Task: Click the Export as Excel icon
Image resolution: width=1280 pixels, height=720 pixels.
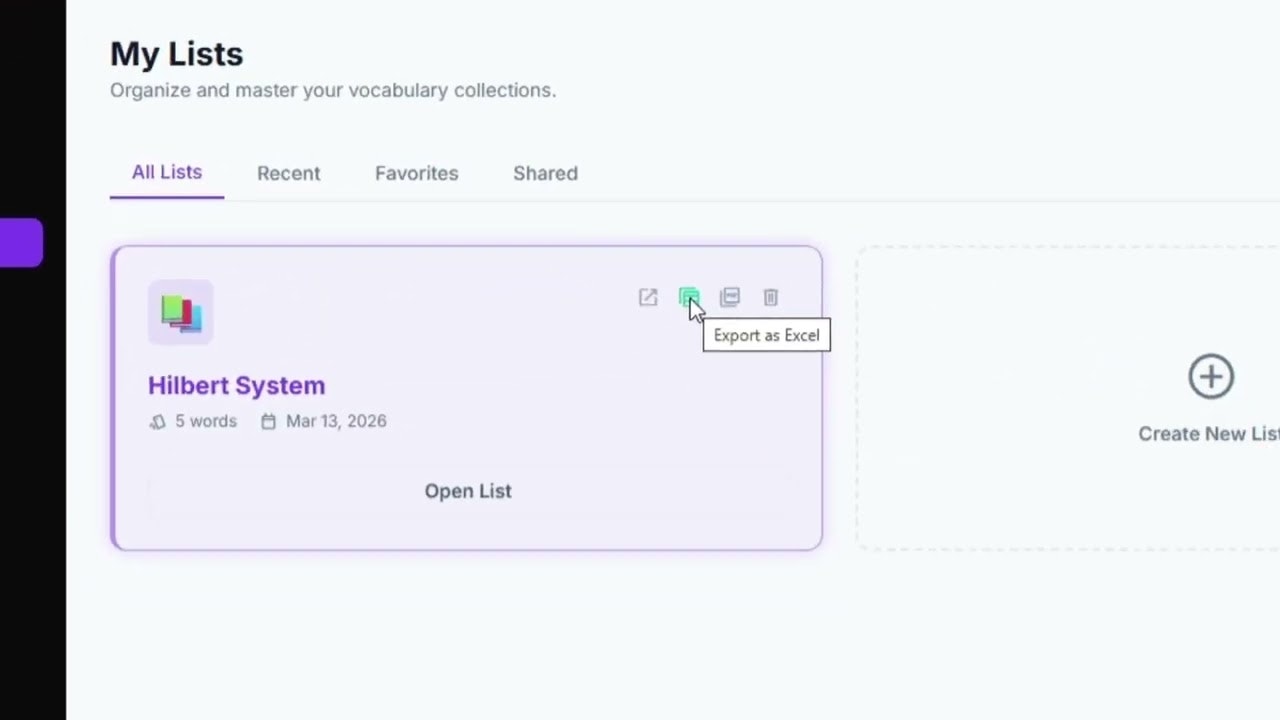Action: pyautogui.click(x=690, y=297)
